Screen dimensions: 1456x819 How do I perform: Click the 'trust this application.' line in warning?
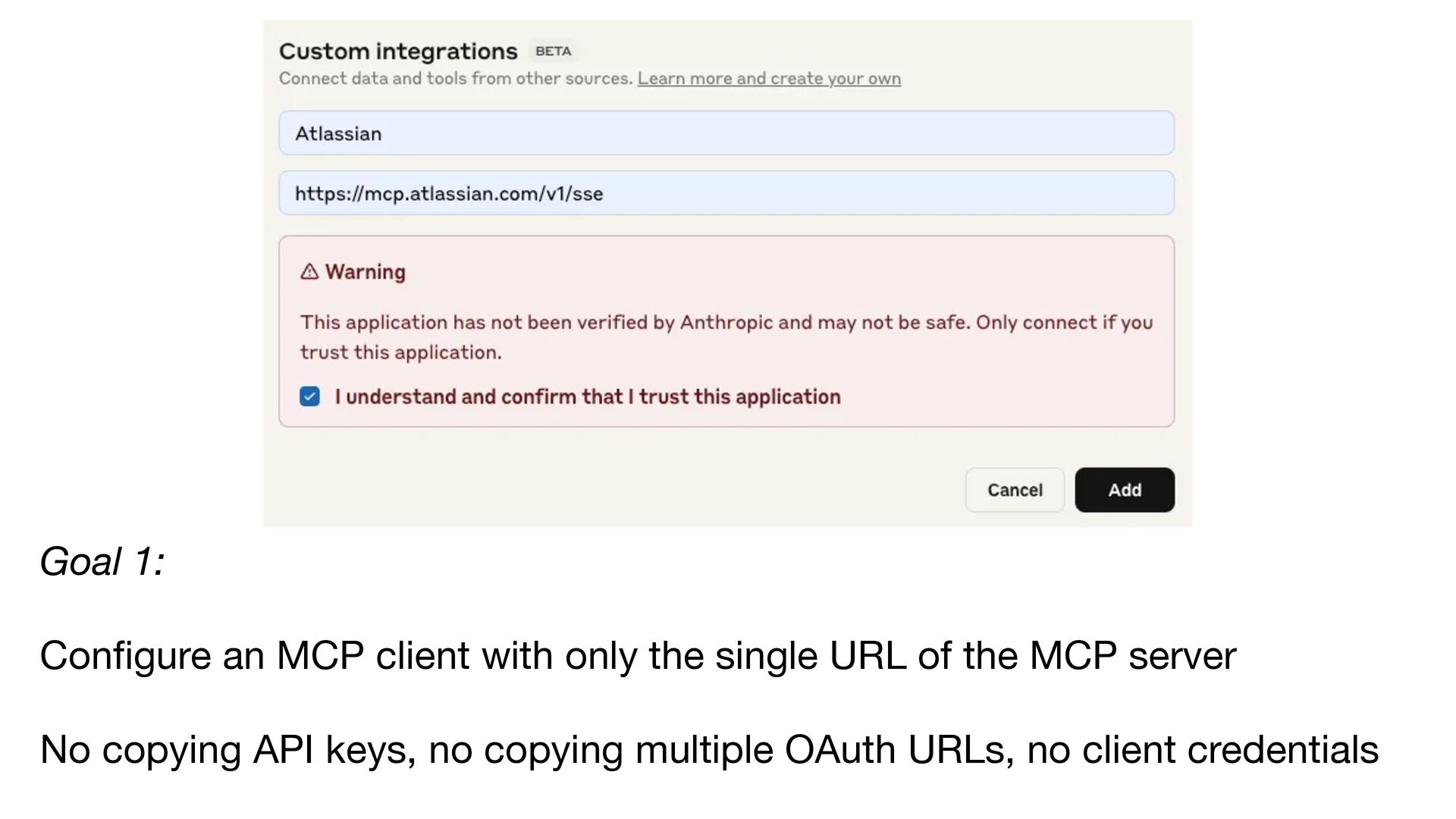[x=401, y=353]
